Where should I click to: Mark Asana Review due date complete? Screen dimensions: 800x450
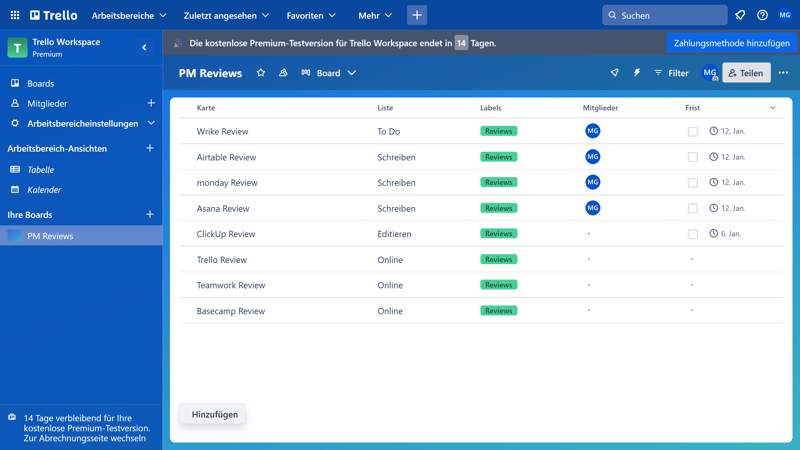click(x=692, y=208)
